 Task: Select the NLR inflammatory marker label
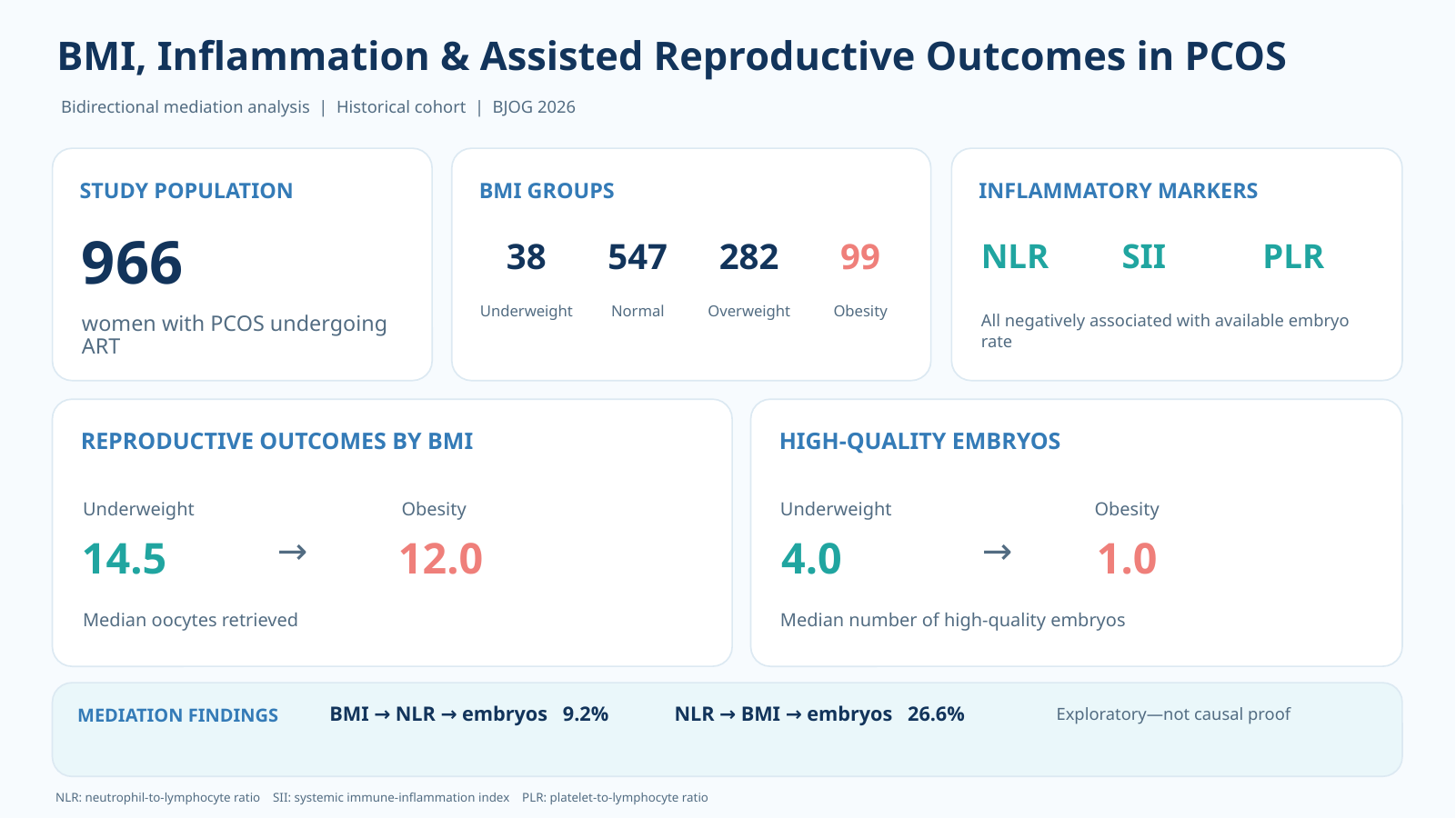(x=1015, y=257)
